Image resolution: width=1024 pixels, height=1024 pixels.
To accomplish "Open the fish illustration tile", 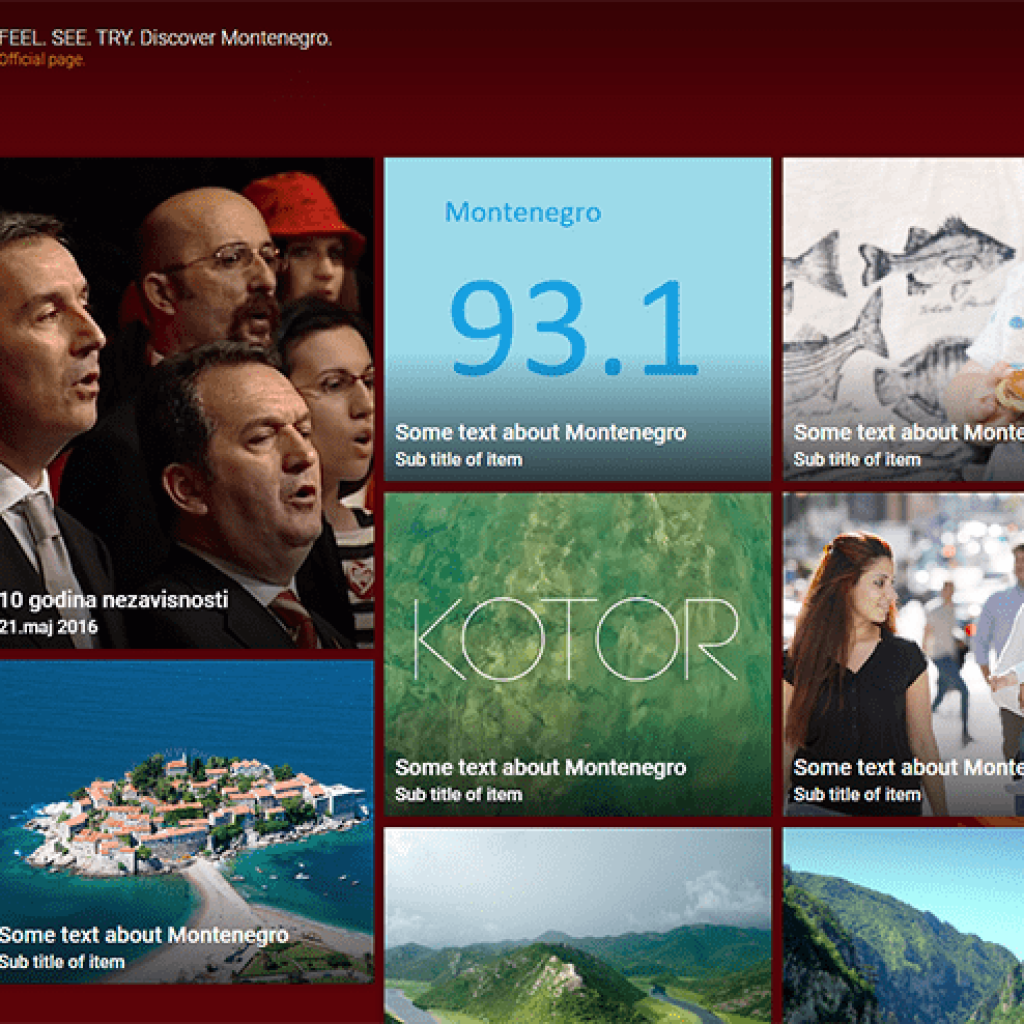I will click(x=903, y=319).
